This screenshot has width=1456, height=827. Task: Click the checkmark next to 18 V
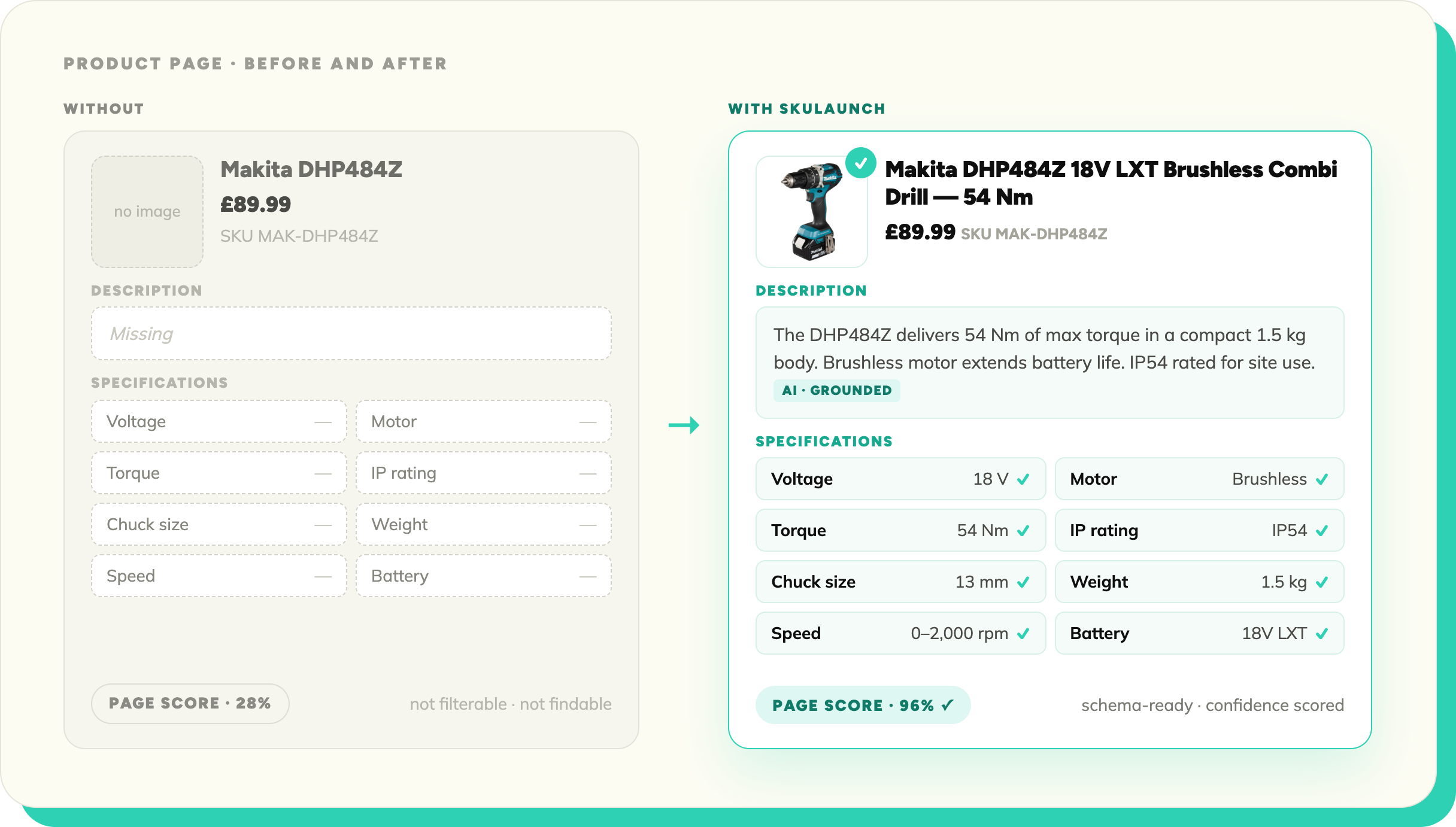pyautogui.click(x=1024, y=479)
